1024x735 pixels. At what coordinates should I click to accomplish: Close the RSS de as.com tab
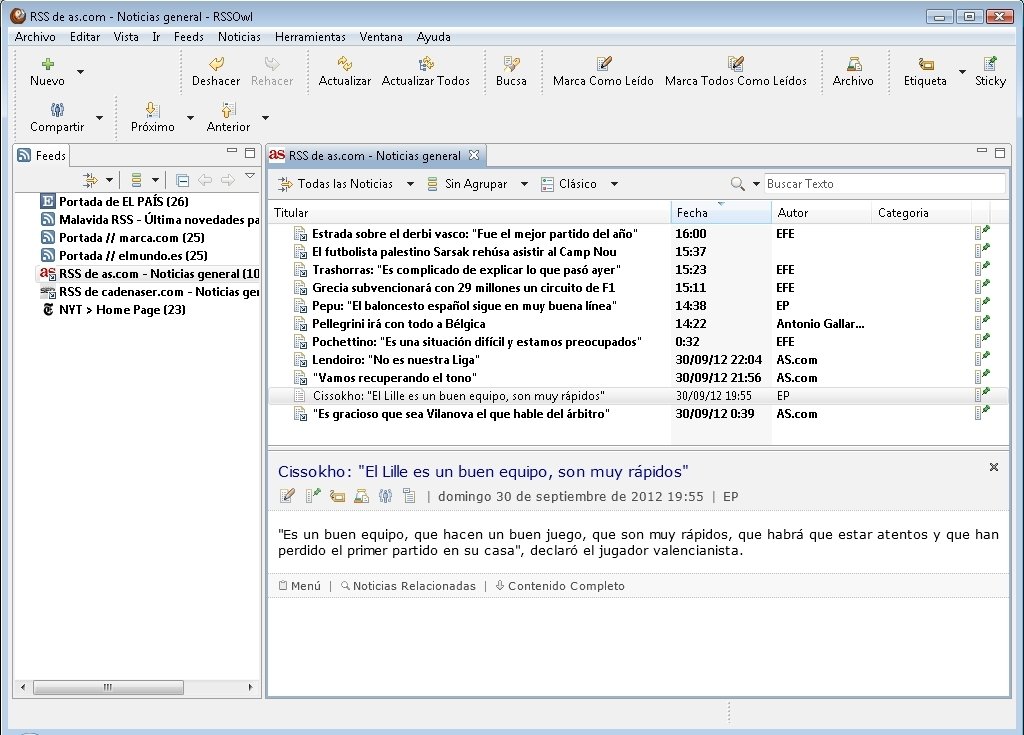(x=474, y=155)
